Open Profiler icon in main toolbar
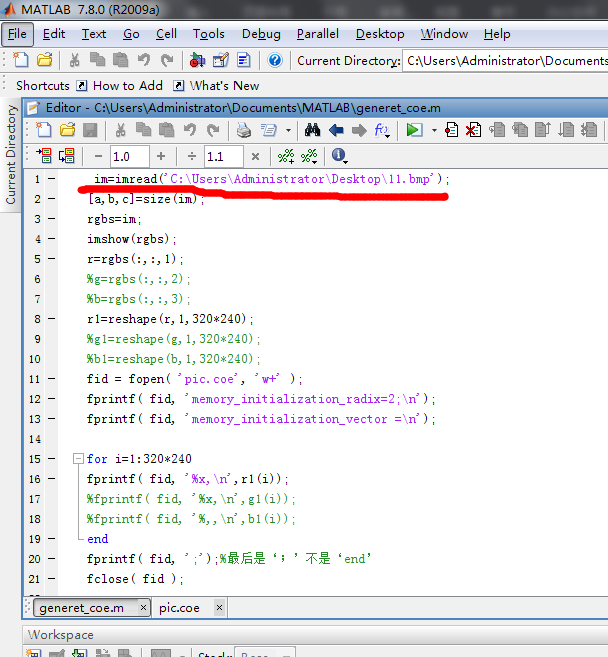 click(243, 60)
